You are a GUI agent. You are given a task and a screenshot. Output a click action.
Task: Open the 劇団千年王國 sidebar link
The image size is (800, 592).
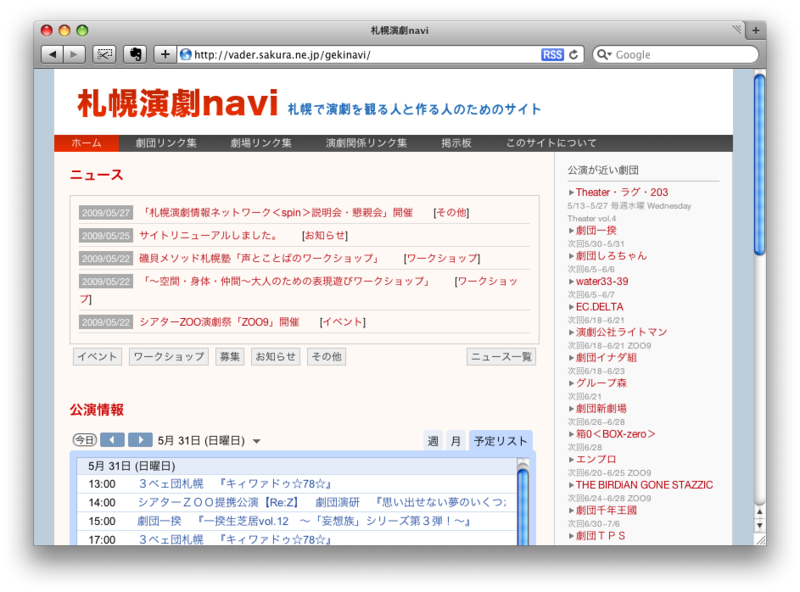click(x=606, y=510)
